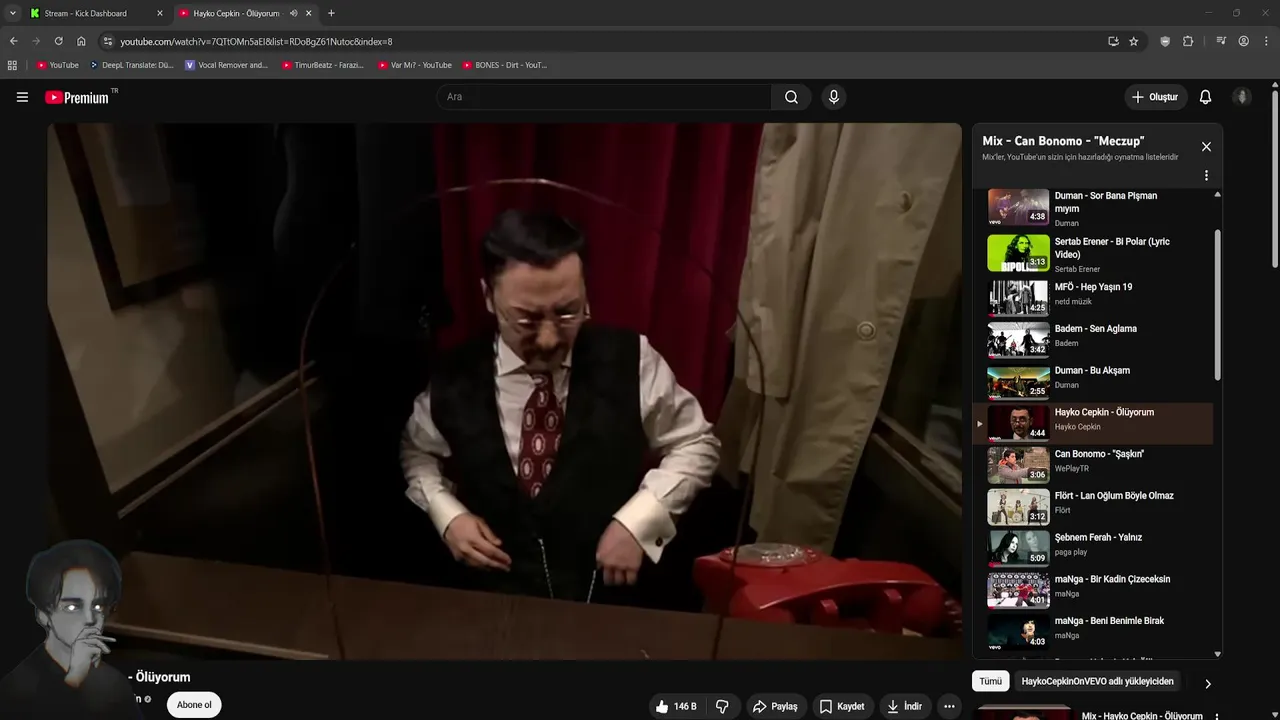Select HaykoCepkinOnVEVO adlı yükleyiciden chip

click(x=1097, y=681)
